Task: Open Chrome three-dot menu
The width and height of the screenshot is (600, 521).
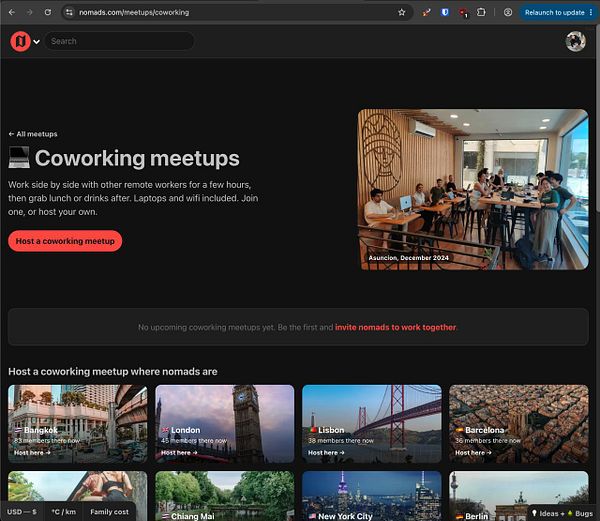Action: (x=591, y=12)
